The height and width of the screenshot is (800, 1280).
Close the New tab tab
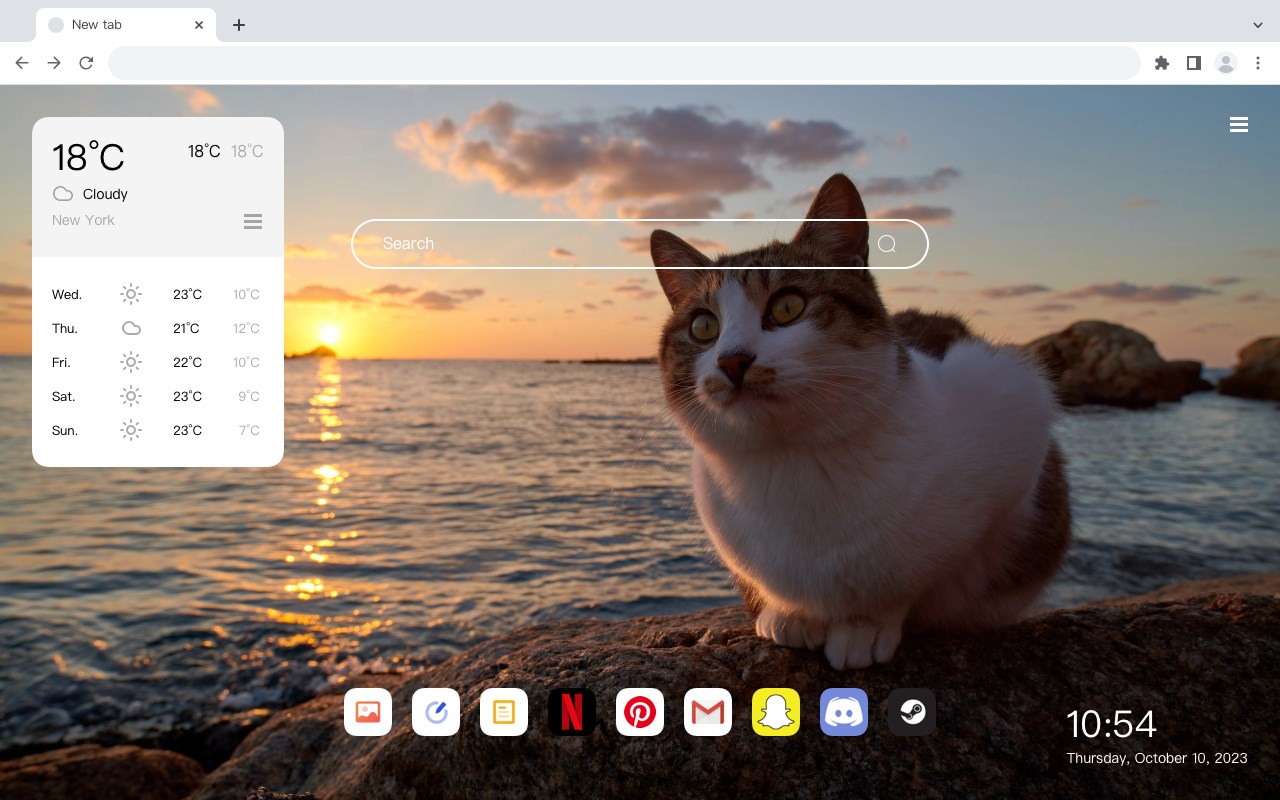coord(200,25)
